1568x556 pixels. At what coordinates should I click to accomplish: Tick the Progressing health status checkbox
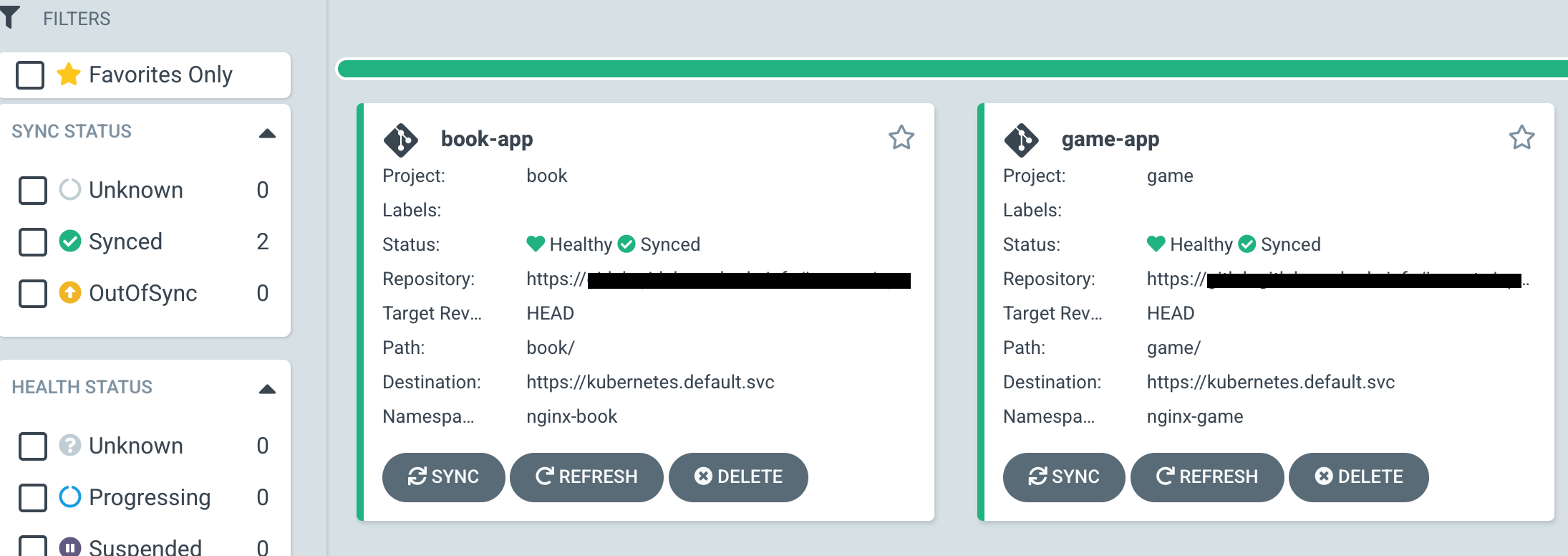pos(33,498)
